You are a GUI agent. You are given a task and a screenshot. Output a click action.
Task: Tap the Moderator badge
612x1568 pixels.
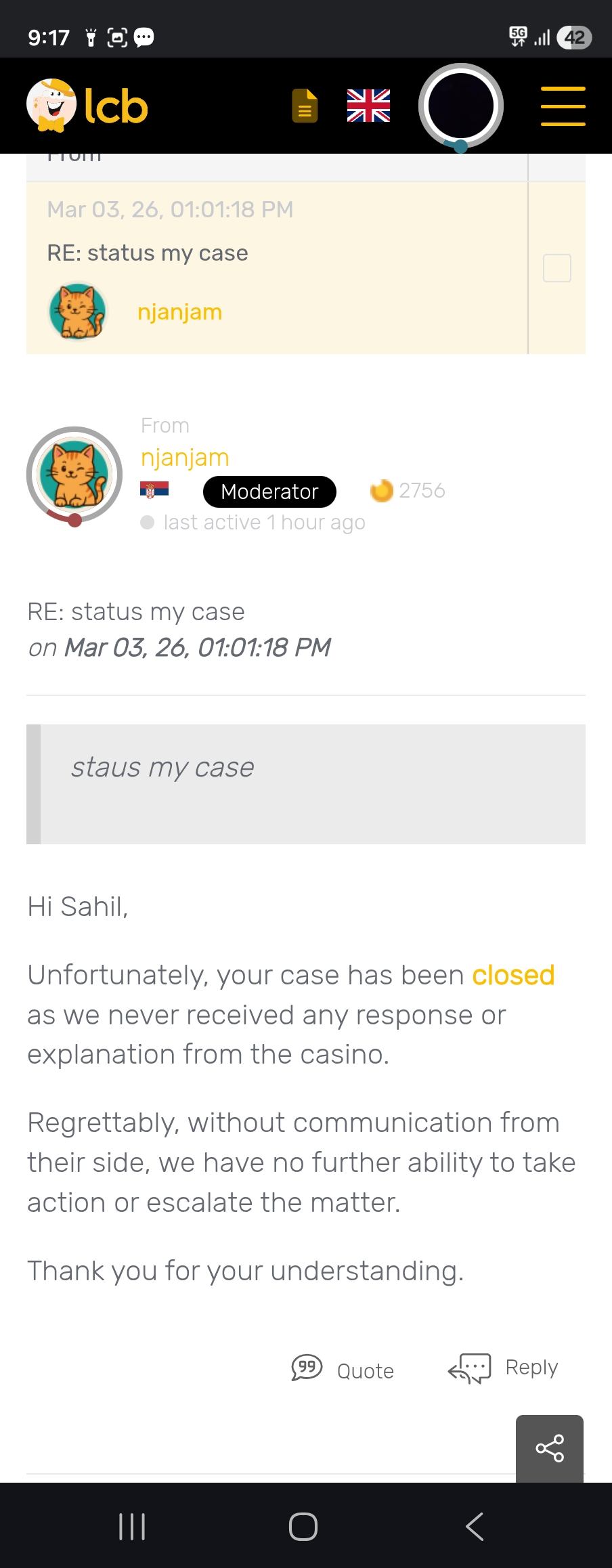[269, 492]
